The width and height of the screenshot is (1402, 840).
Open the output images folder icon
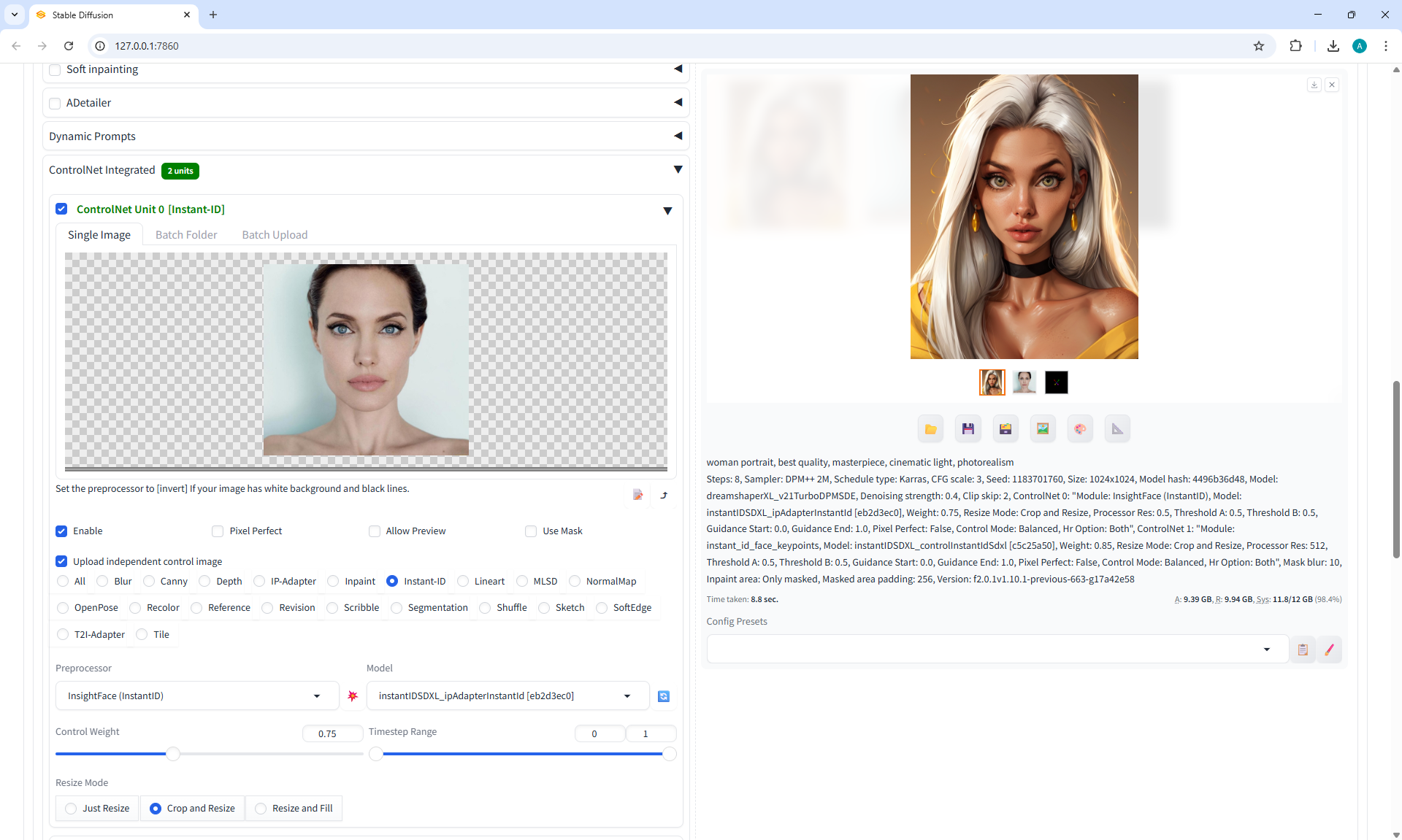point(930,429)
